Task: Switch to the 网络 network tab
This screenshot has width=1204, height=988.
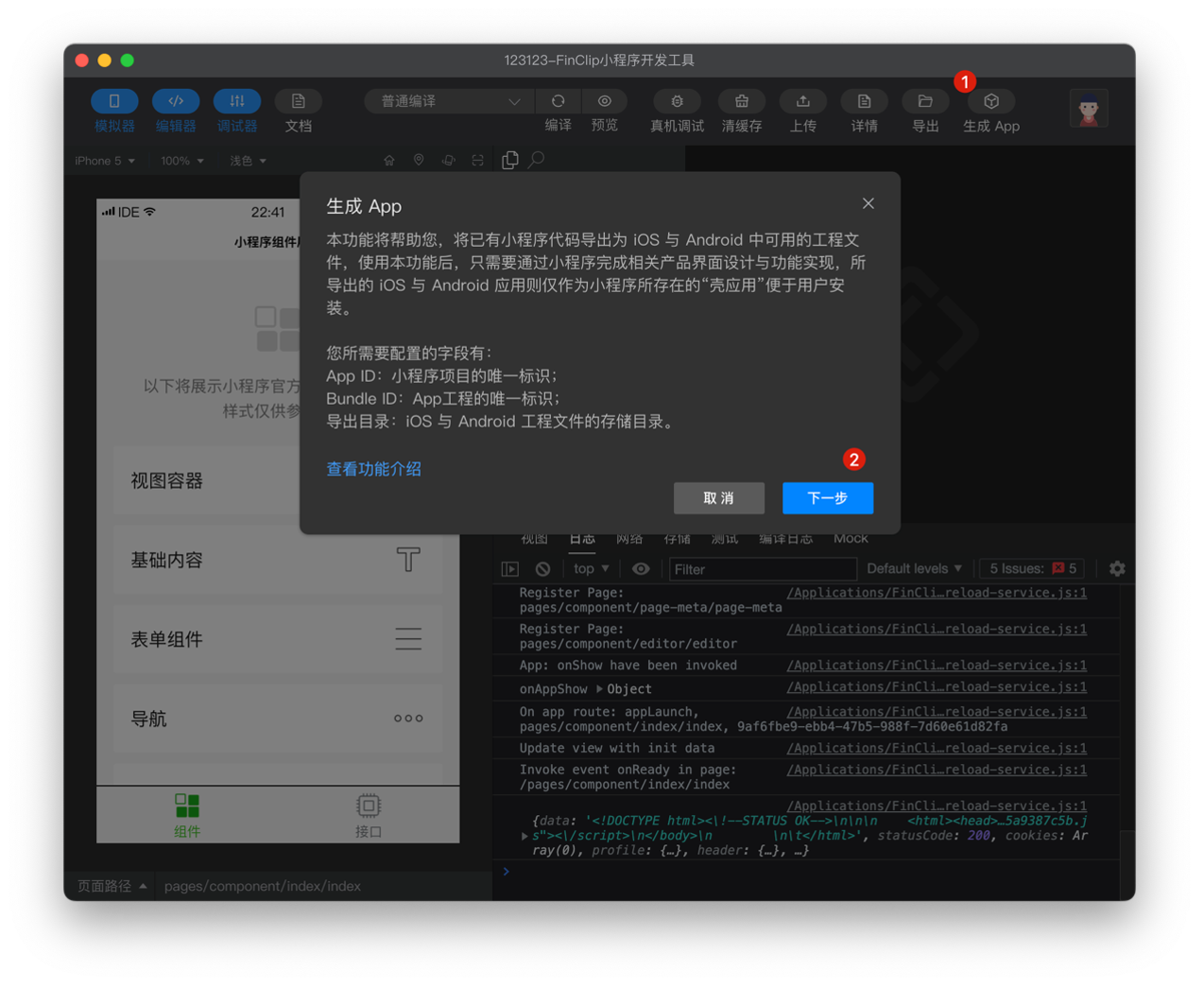Action: point(629,538)
